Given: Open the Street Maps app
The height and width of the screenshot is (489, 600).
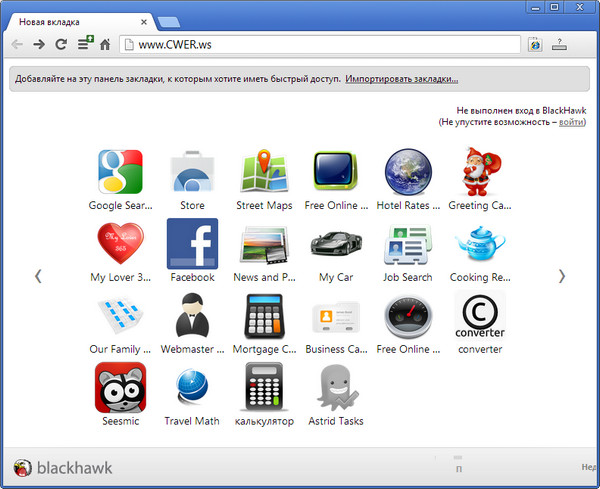Looking at the screenshot, I should 264,172.
